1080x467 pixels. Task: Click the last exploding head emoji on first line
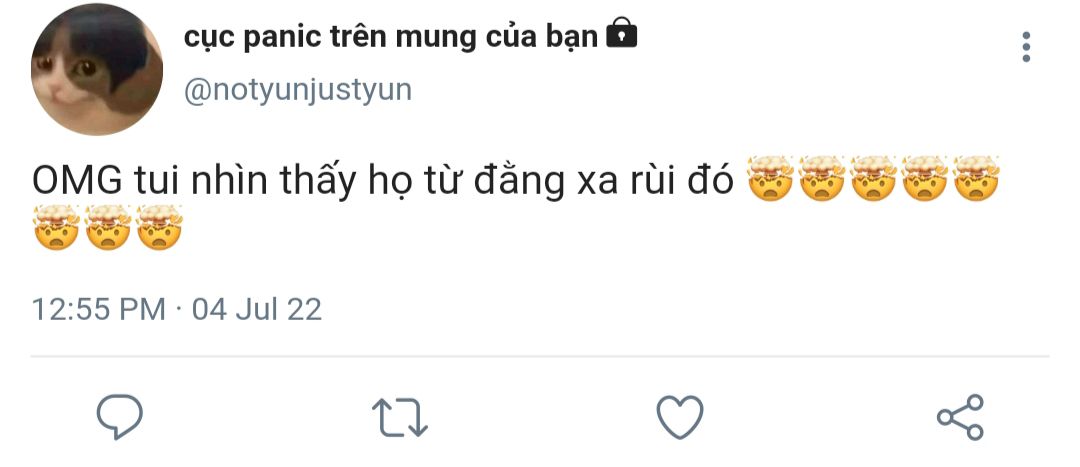tap(976, 178)
